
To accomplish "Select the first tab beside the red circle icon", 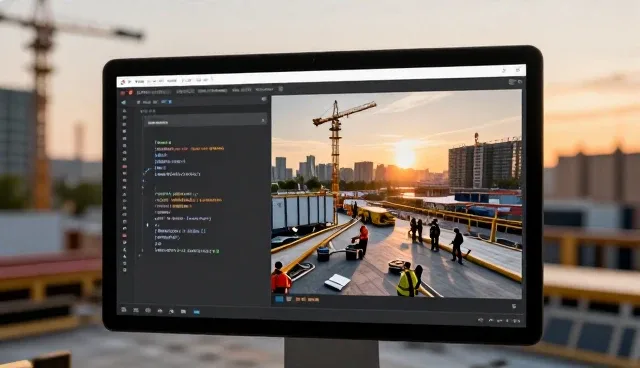I will point(154,92).
